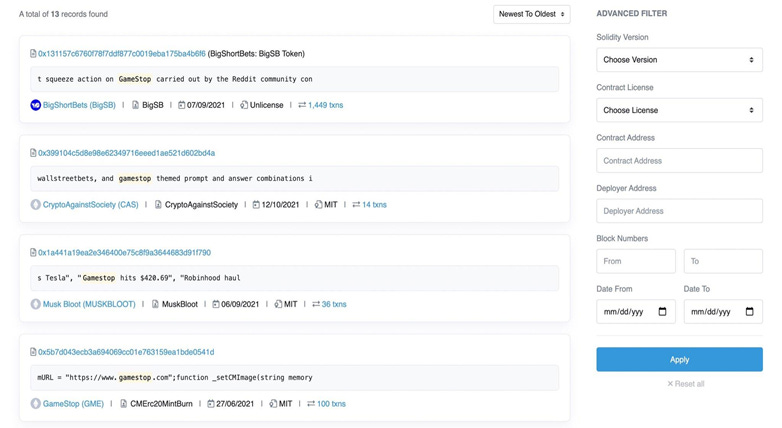Click the Block Numbers From field
Viewport: 782px width, 428px height.
click(x=636, y=261)
